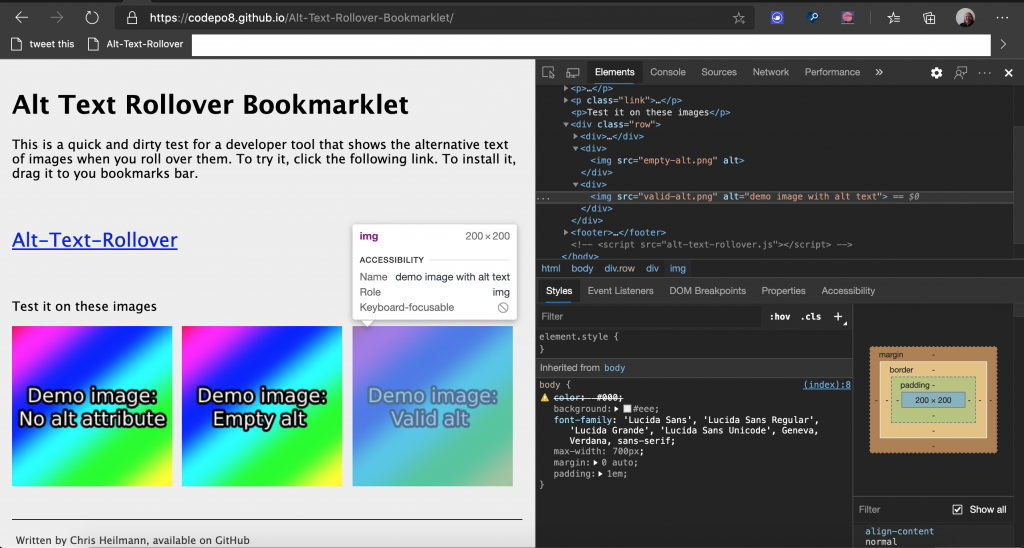Image resolution: width=1024 pixels, height=548 pixels.
Task: Add page to favorites with star icon
Action: [x=739, y=18]
